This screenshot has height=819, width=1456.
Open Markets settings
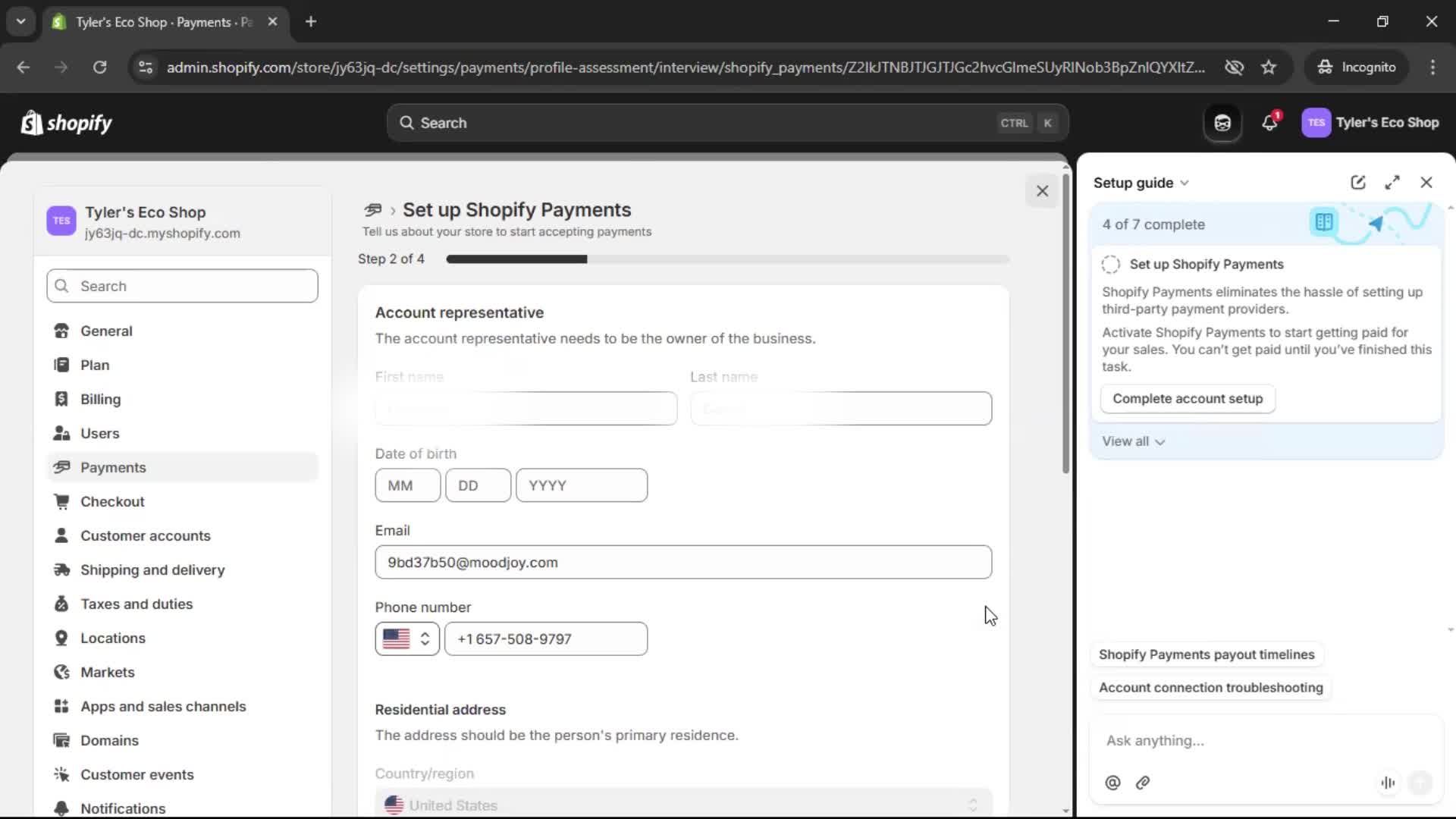182,673
